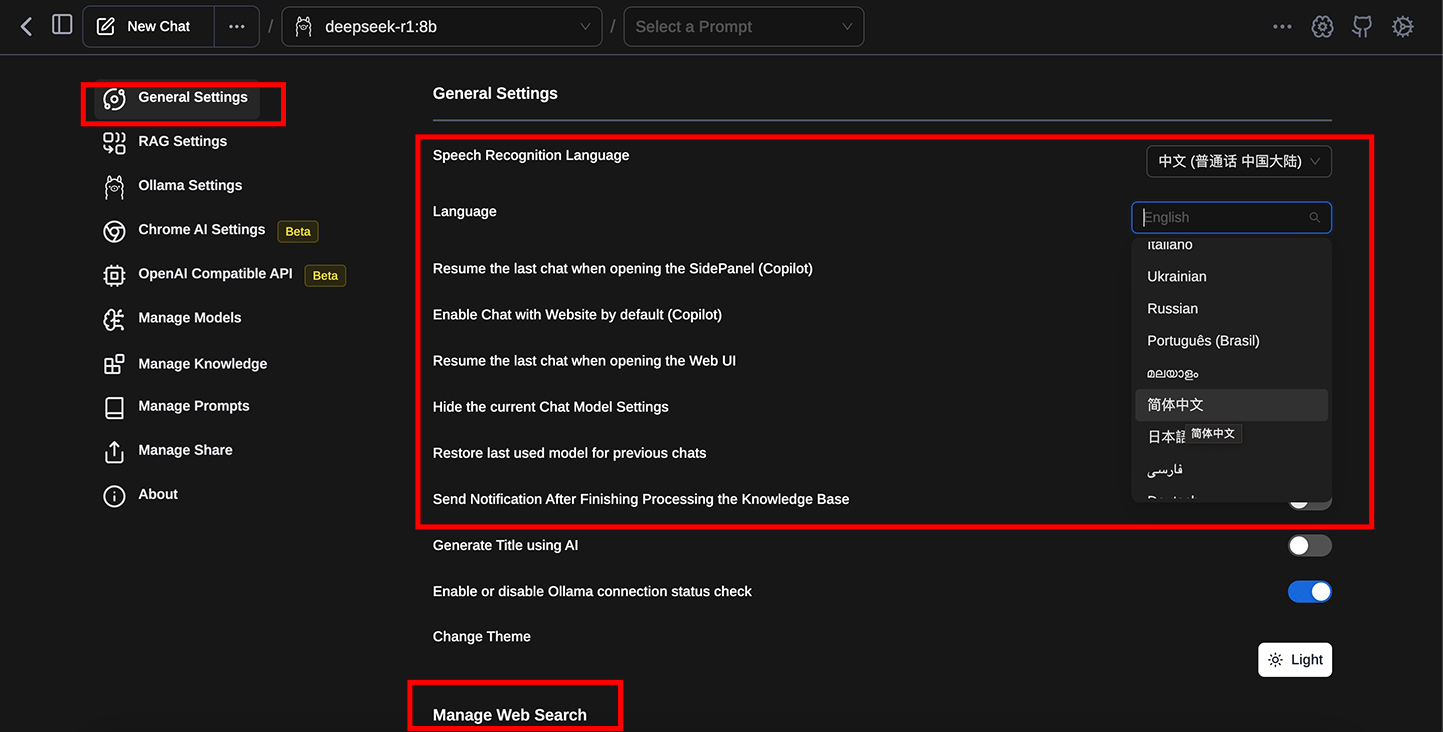
Task: Click the Change Theme label
Action: point(482,637)
